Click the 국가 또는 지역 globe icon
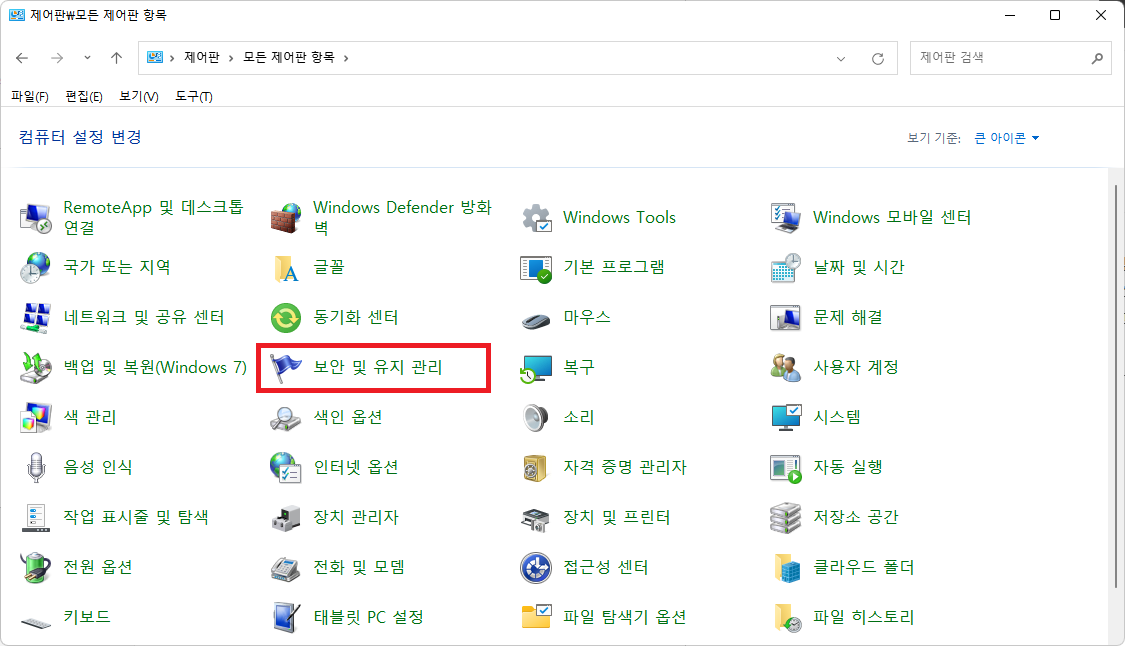 [35, 268]
